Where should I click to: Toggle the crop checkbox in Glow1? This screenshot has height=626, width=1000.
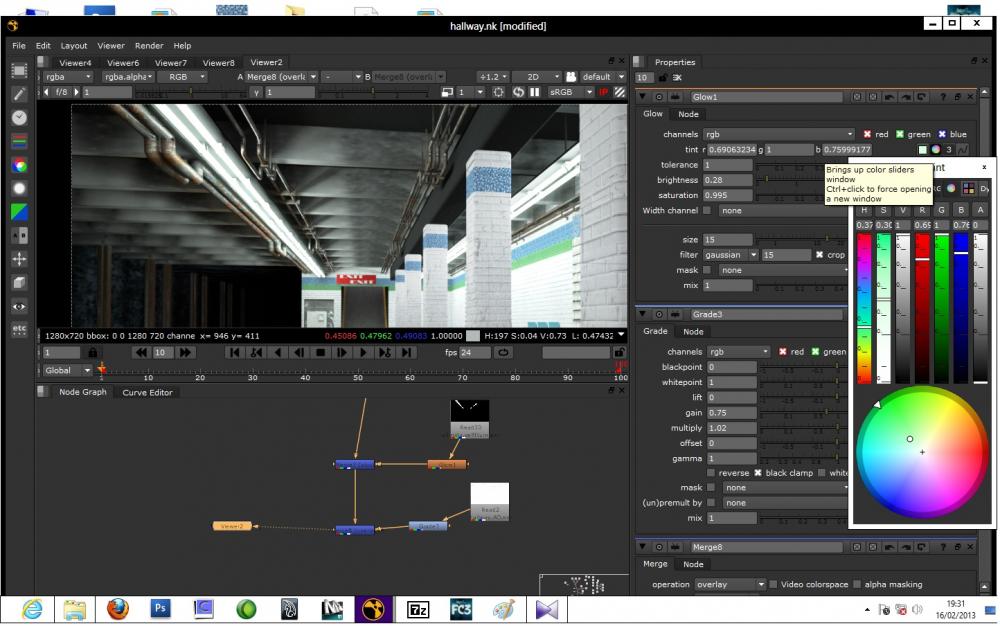820,255
